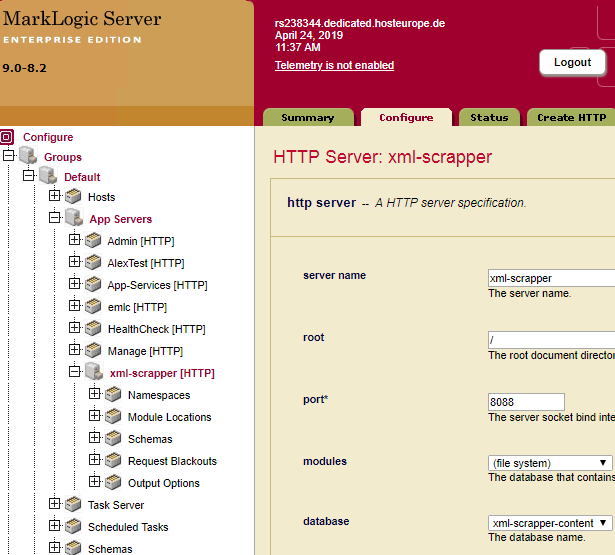Click the Scheduled Tasks package icon
This screenshot has height=555, width=615.
pos(73,526)
